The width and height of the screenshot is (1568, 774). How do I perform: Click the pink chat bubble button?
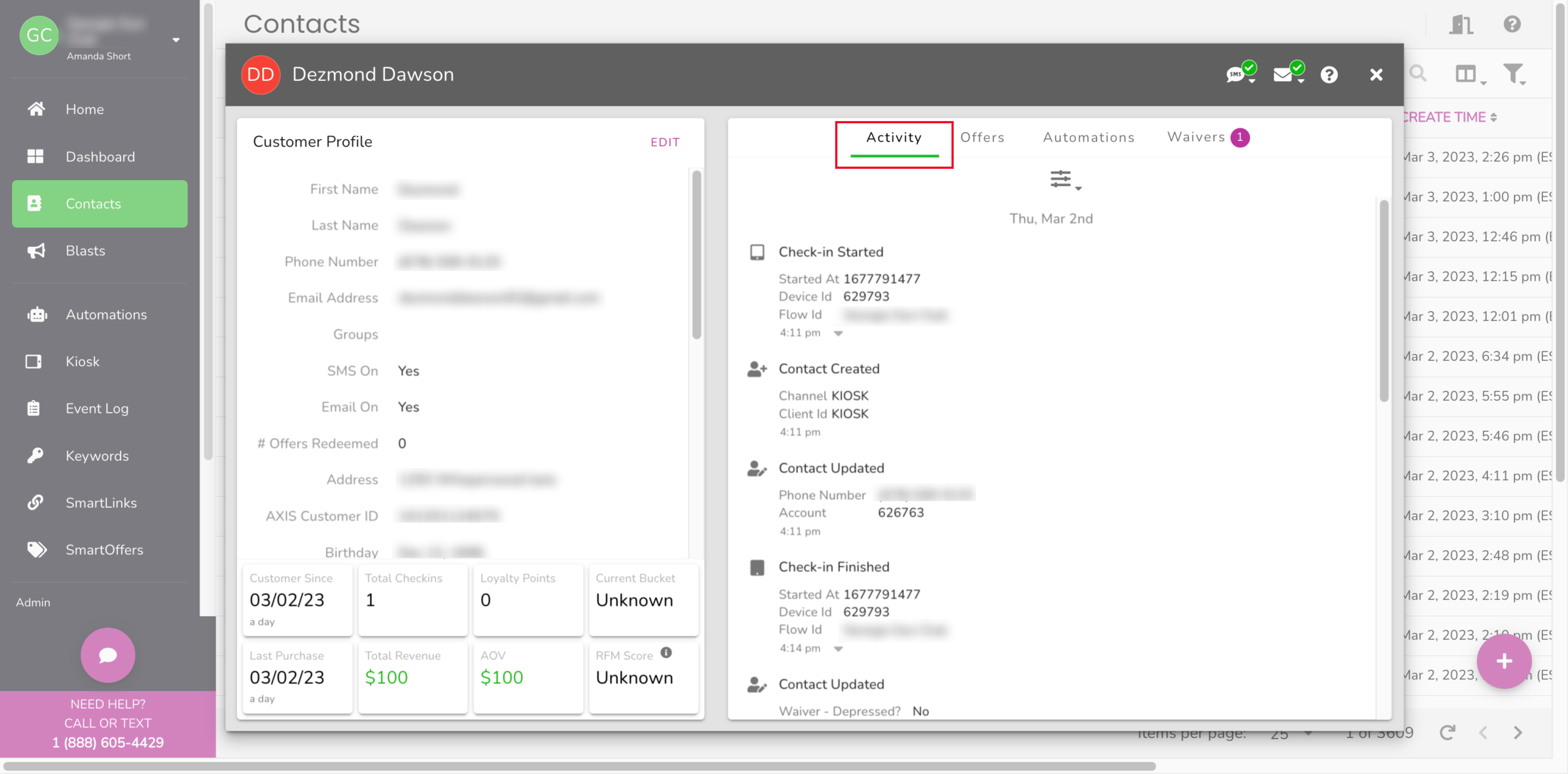(x=108, y=655)
